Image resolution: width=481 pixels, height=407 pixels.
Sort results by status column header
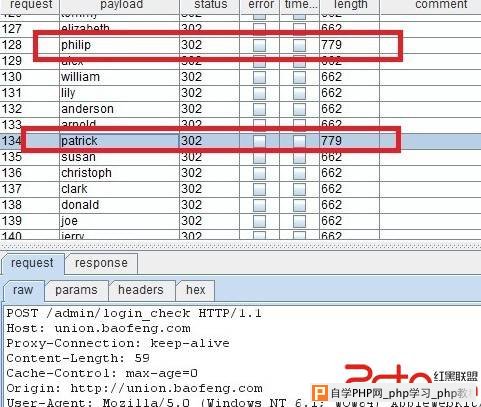click(x=210, y=5)
